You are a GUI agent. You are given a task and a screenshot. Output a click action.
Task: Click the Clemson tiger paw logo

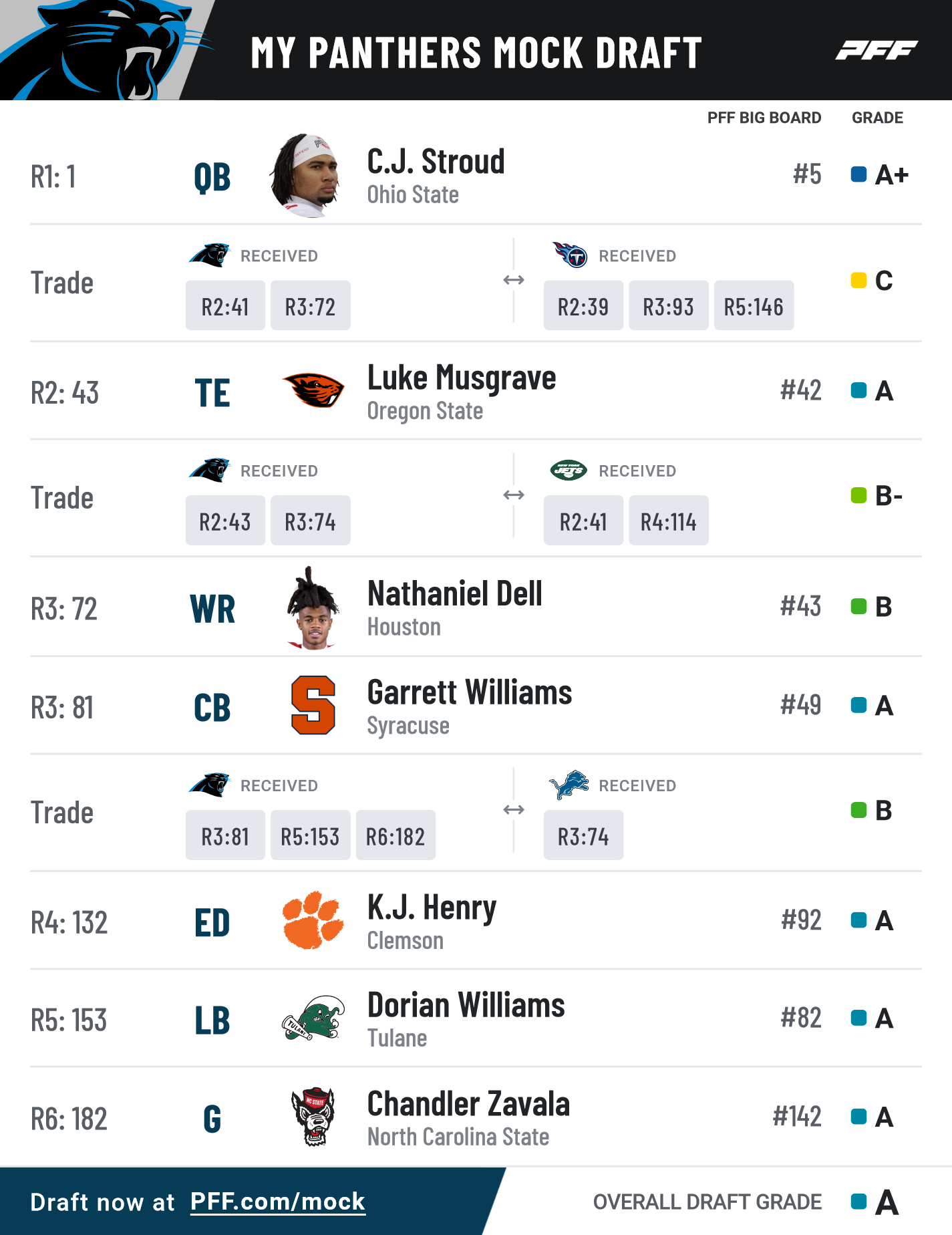pyautogui.click(x=313, y=920)
